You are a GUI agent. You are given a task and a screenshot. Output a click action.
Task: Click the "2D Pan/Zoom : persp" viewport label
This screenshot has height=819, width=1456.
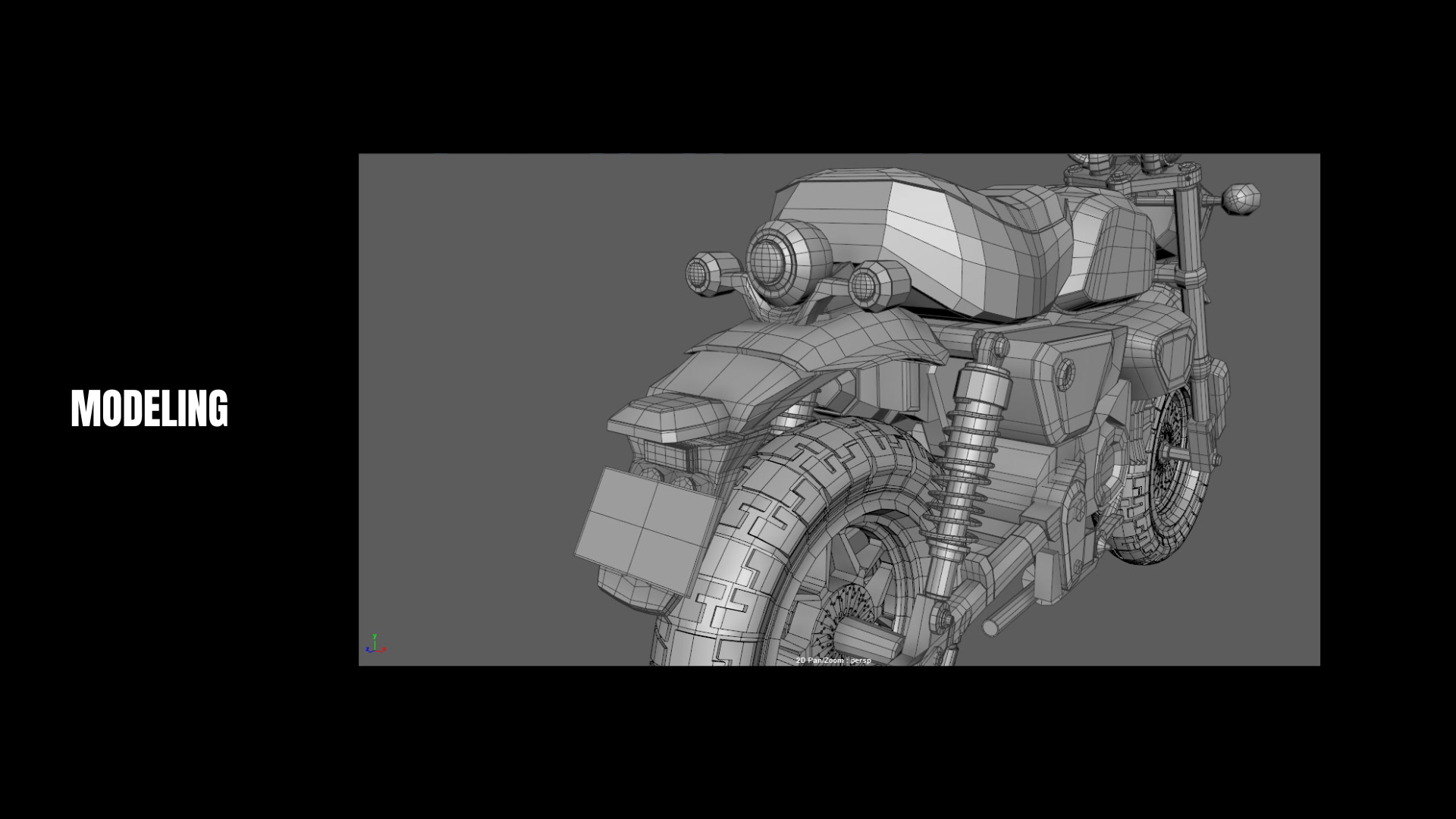833,661
